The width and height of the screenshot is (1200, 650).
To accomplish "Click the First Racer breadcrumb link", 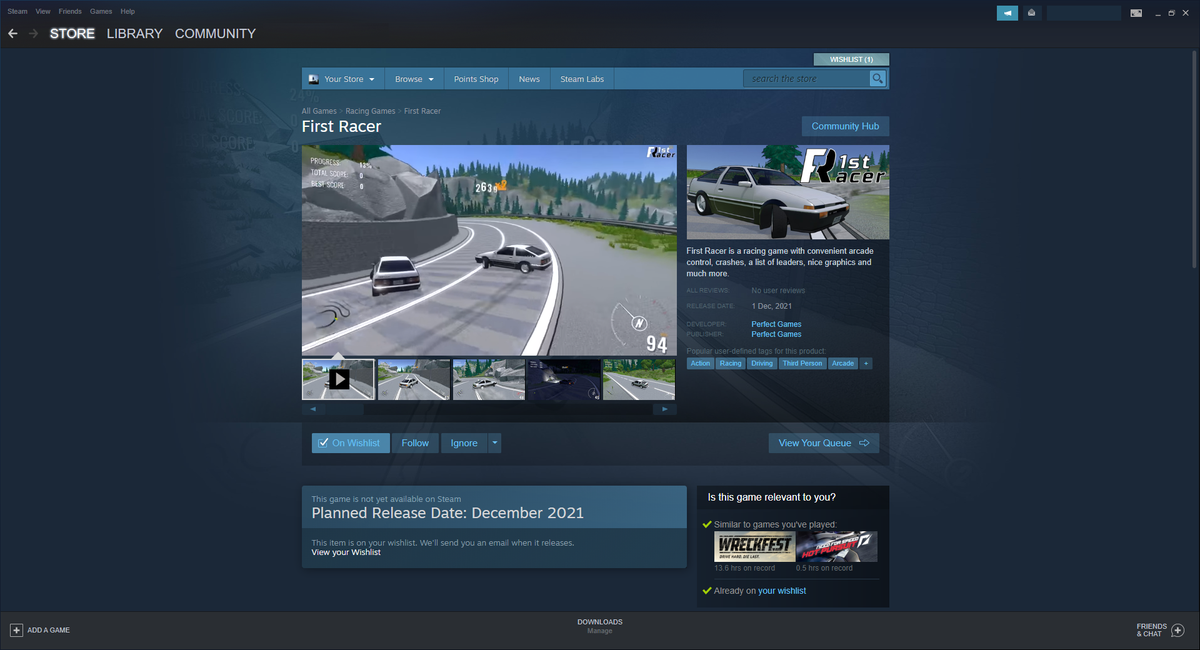I will coord(422,111).
